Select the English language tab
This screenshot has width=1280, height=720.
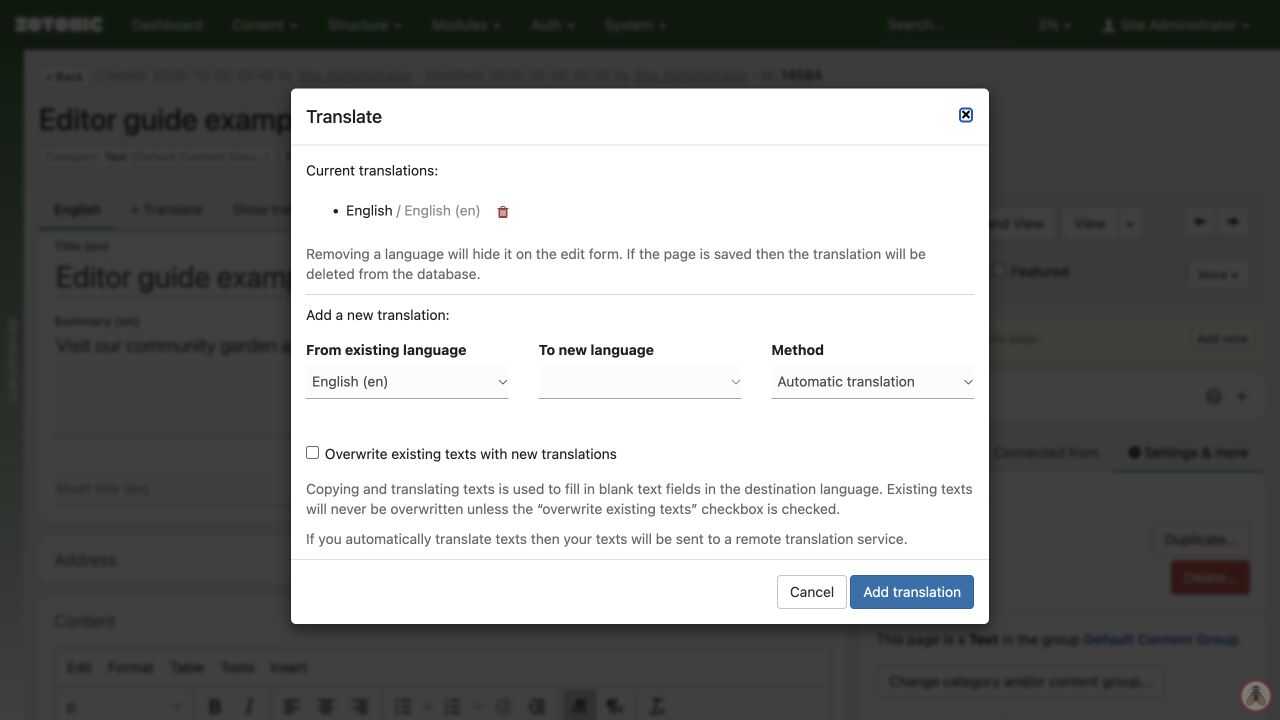[77, 209]
